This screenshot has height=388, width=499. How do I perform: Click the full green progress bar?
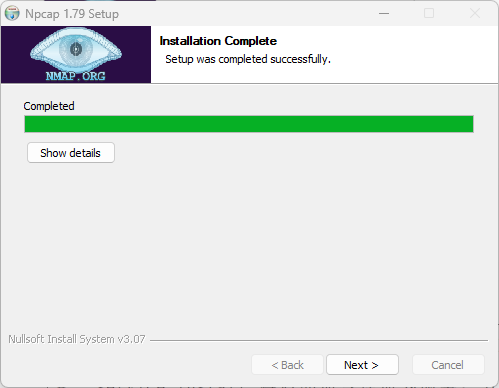click(x=249, y=124)
